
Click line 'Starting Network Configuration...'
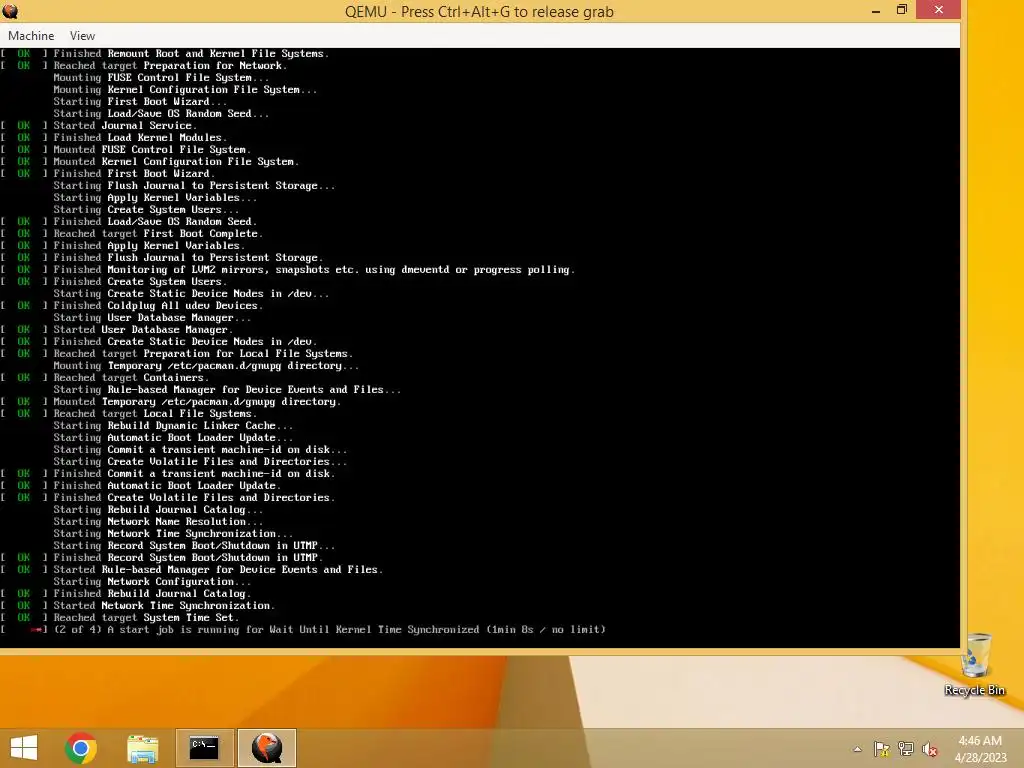click(x=152, y=582)
